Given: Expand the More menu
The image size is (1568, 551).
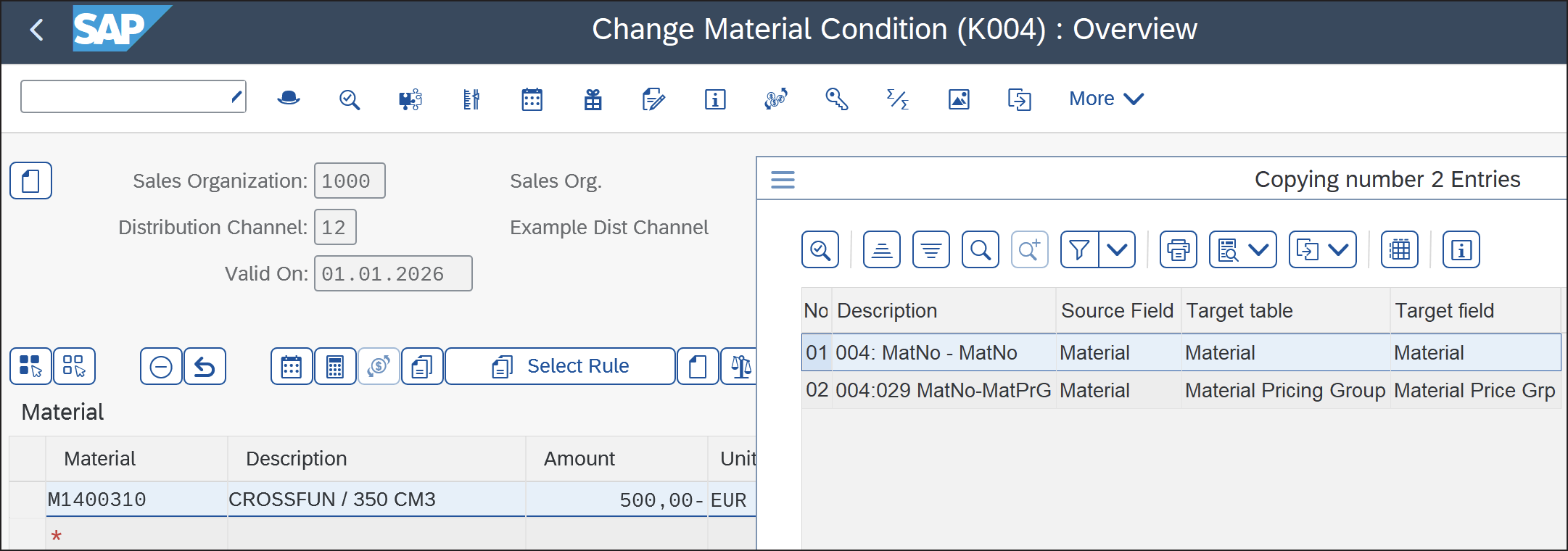Looking at the screenshot, I should coord(1106,99).
